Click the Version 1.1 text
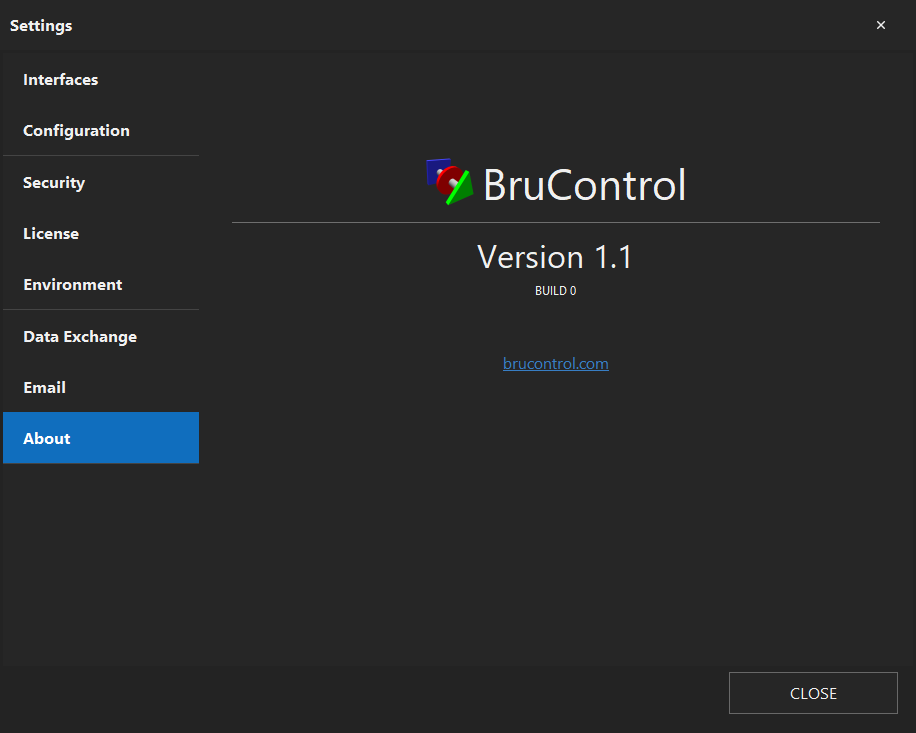The width and height of the screenshot is (916, 733). click(x=554, y=257)
